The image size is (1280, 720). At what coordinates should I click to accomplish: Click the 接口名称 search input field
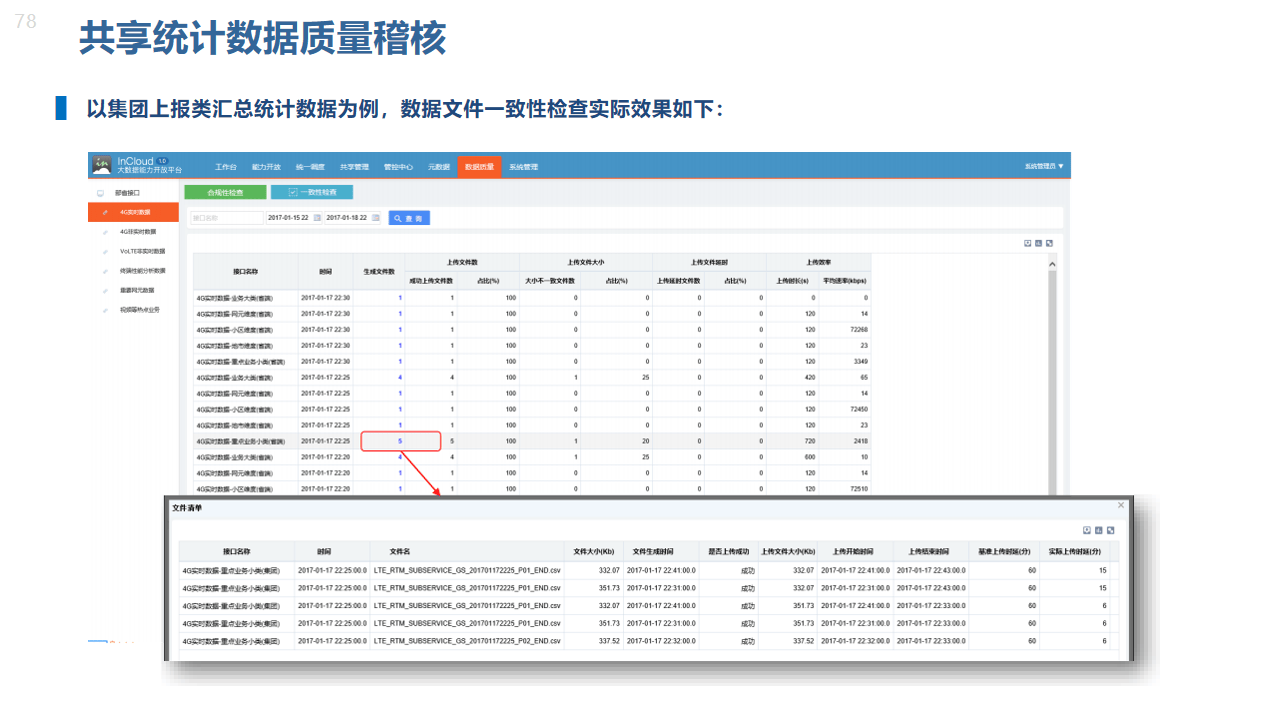tap(226, 217)
